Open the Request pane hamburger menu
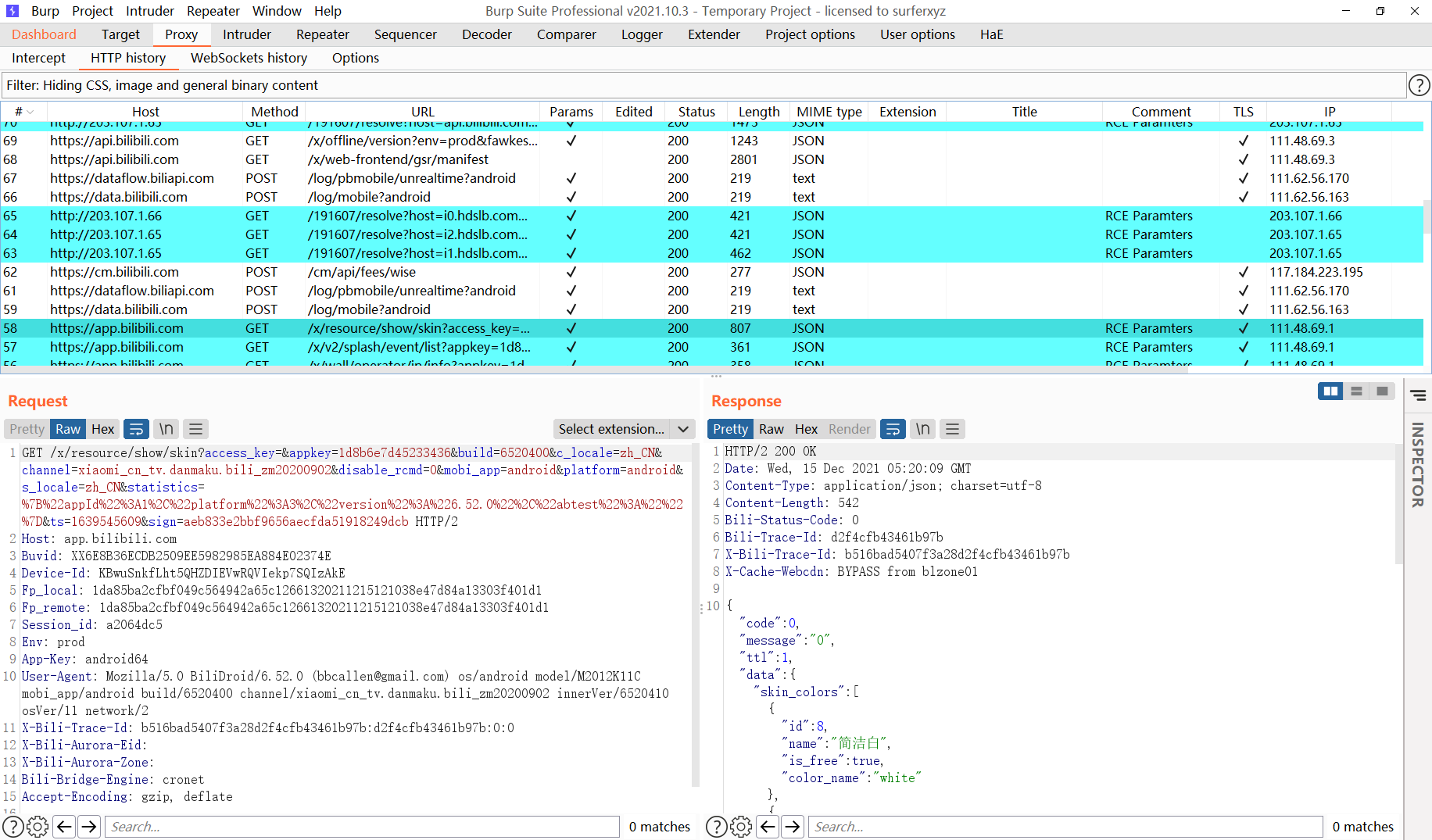Screen dimensions: 1432x840 [196, 429]
